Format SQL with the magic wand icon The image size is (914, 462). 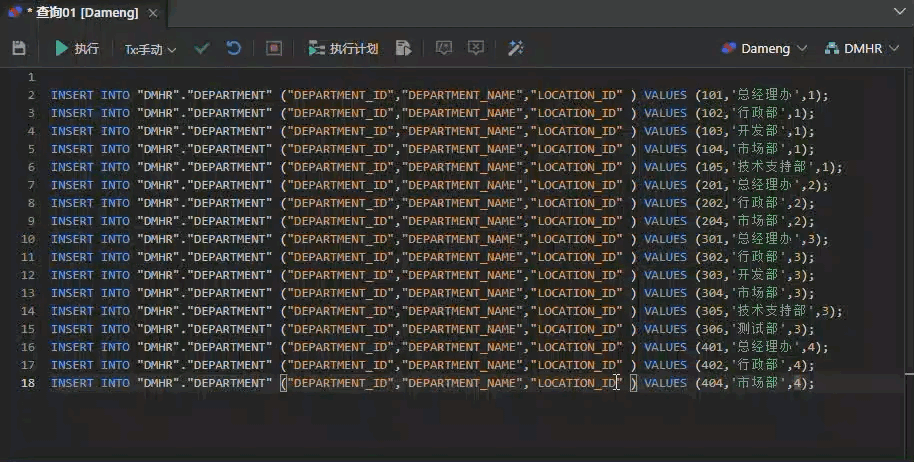[x=515, y=48]
